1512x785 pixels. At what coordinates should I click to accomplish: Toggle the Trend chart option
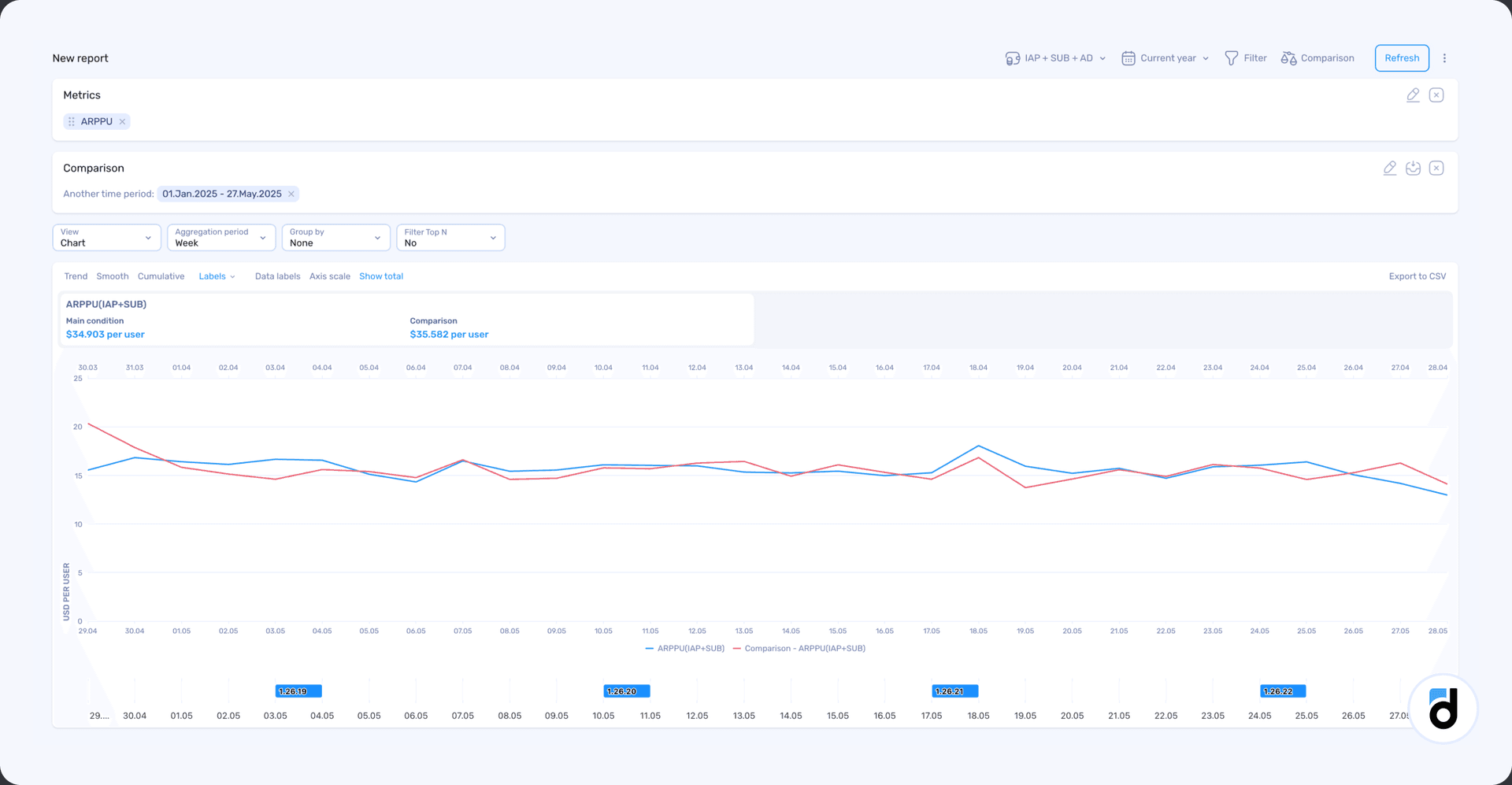pos(76,276)
